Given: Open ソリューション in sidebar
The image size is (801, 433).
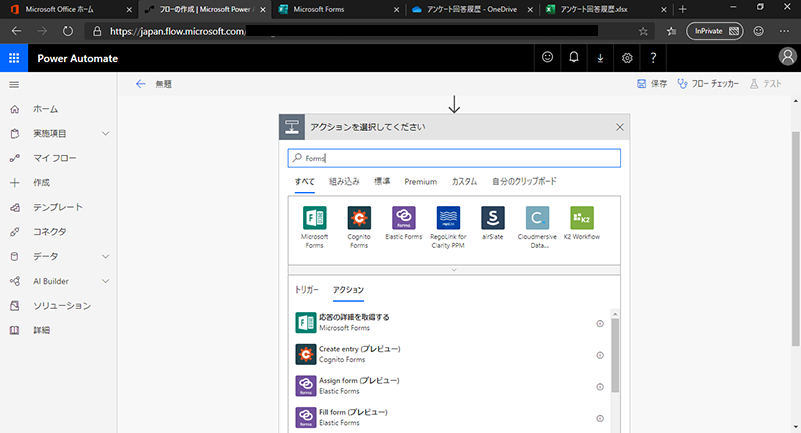Looking at the screenshot, I should pyautogui.click(x=62, y=306).
